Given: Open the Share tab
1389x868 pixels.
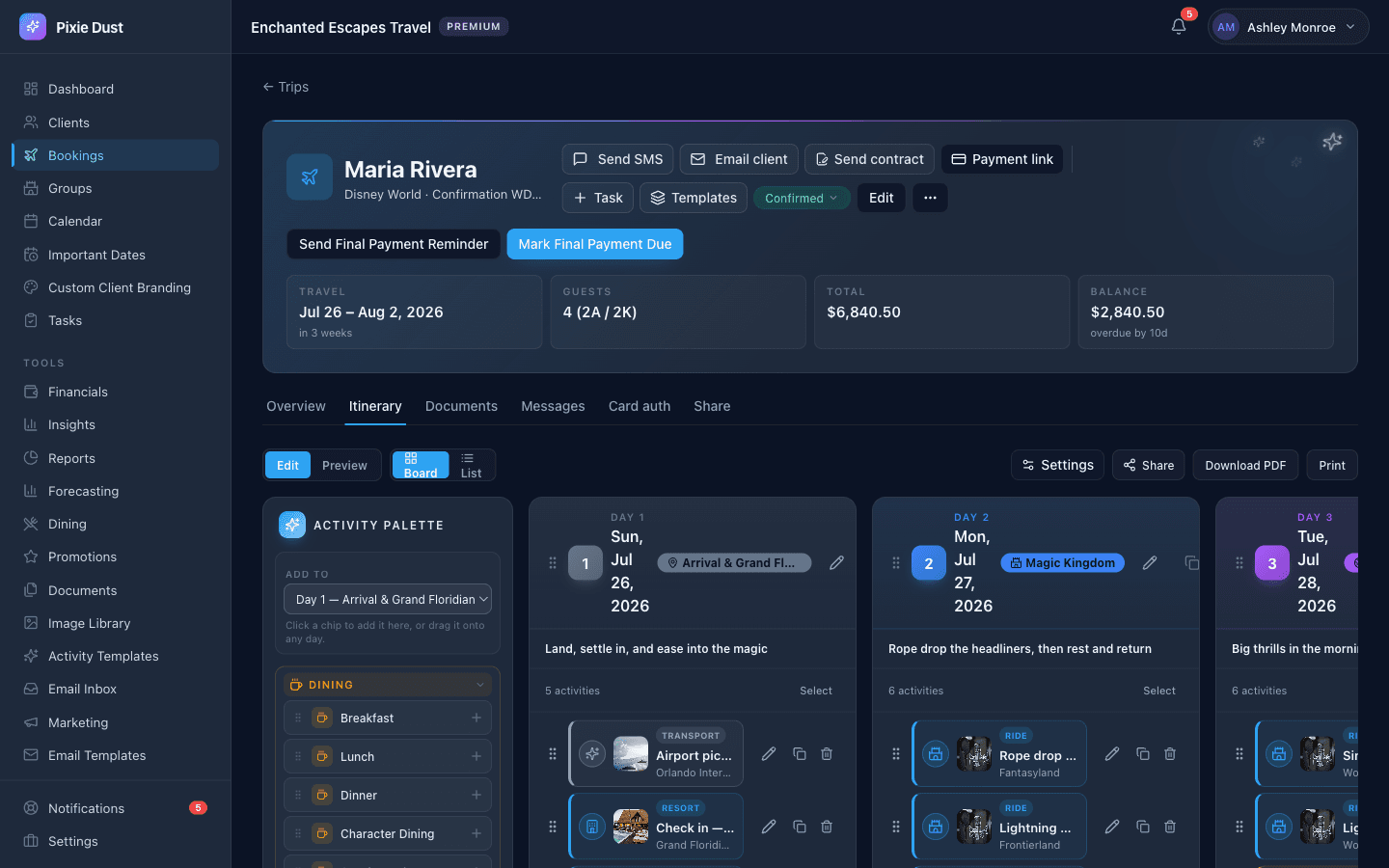Looking at the screenshot, I should [x=712, y=406].
